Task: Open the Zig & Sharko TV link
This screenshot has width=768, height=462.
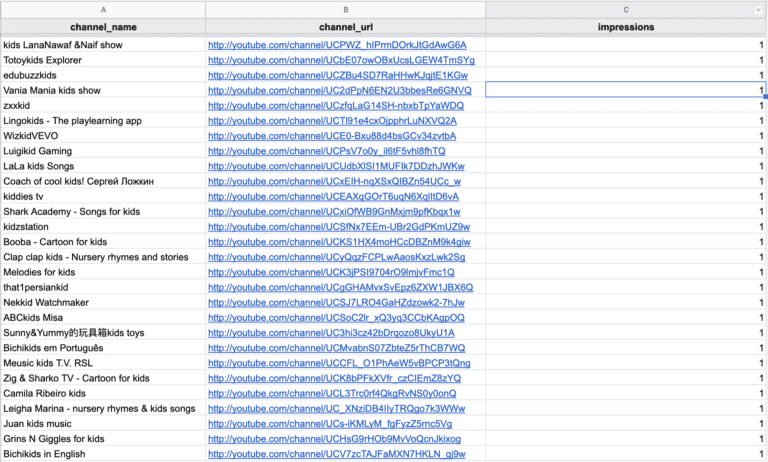Action: click(334, 379)
